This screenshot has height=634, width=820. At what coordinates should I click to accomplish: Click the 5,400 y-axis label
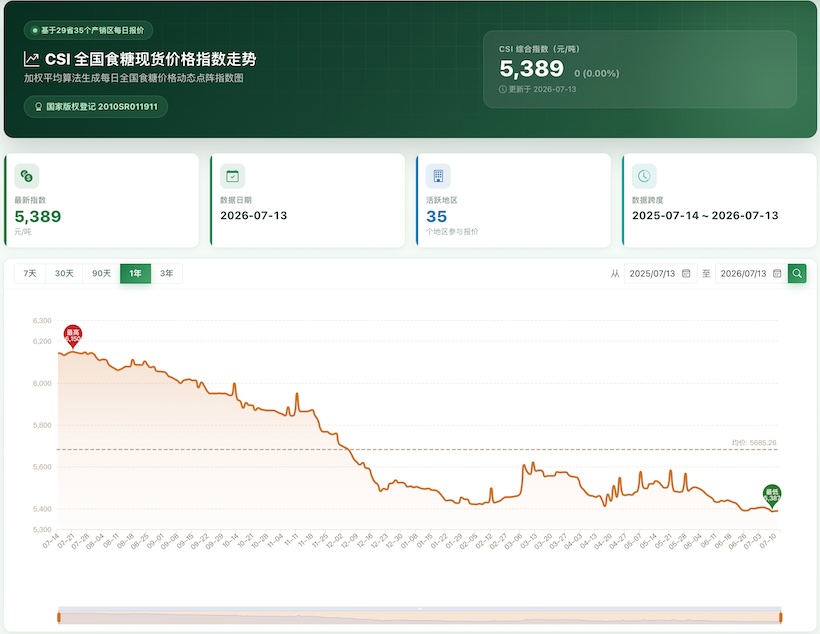(42, 509)
